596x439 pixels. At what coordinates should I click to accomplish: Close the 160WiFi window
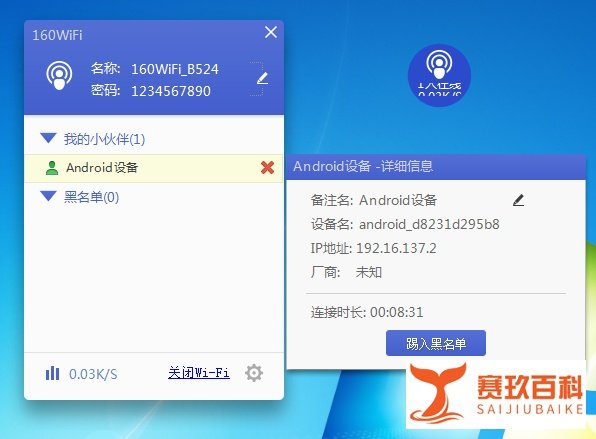(x=271, y=32)
